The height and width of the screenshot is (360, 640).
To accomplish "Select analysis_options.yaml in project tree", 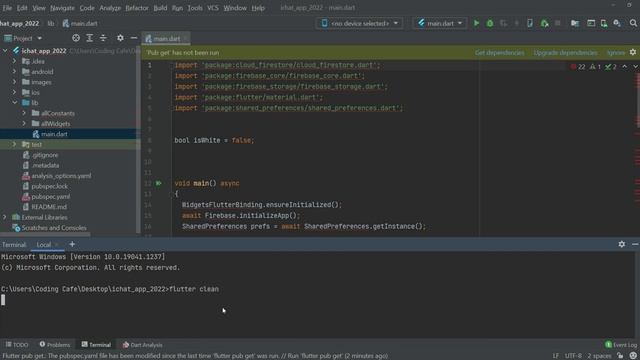I will (x=61, y=176).
